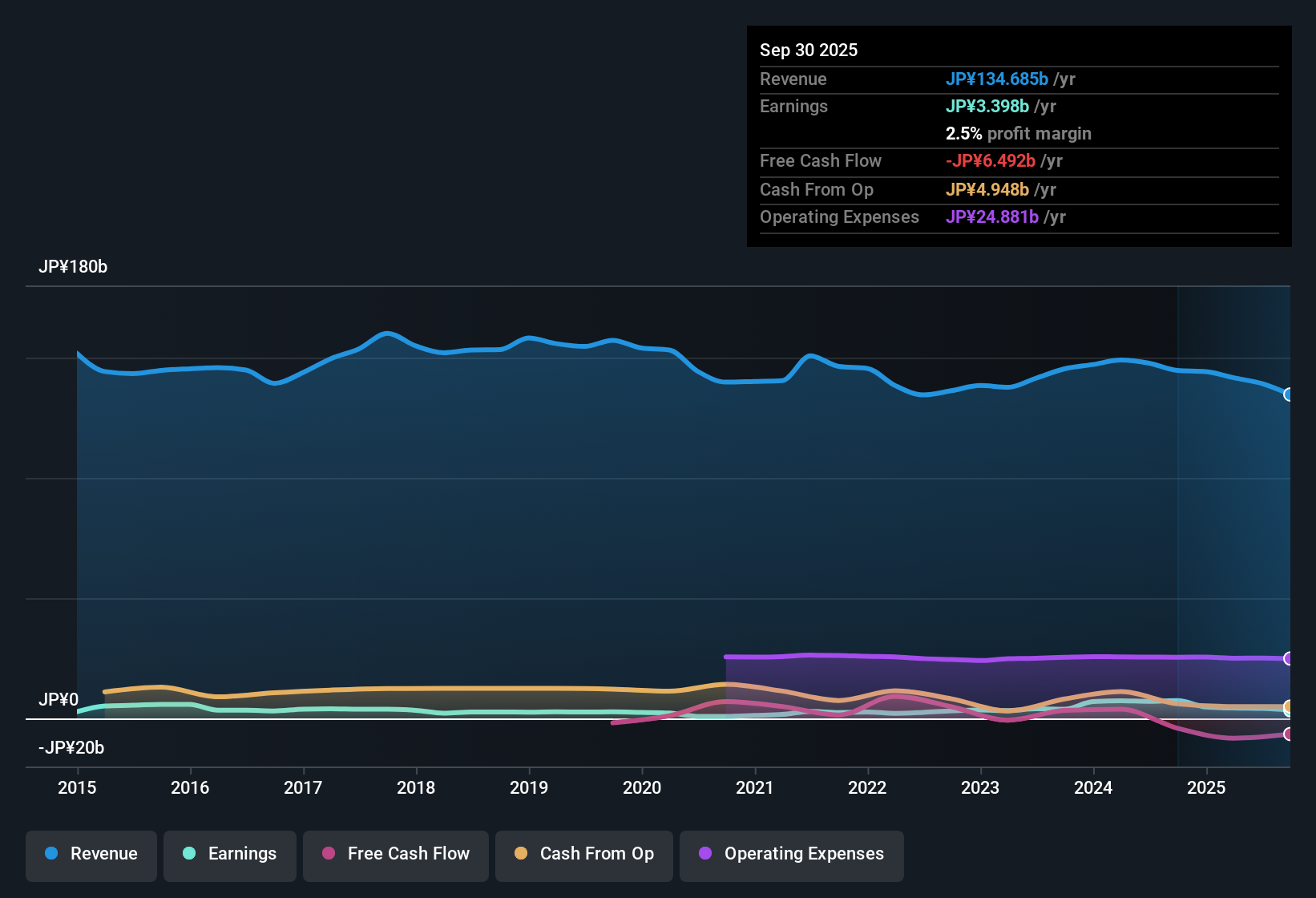This screenshot has height=898, width=1316.
Task: Click the teal Earnings legend dot
Action: (x=189, y=854)
